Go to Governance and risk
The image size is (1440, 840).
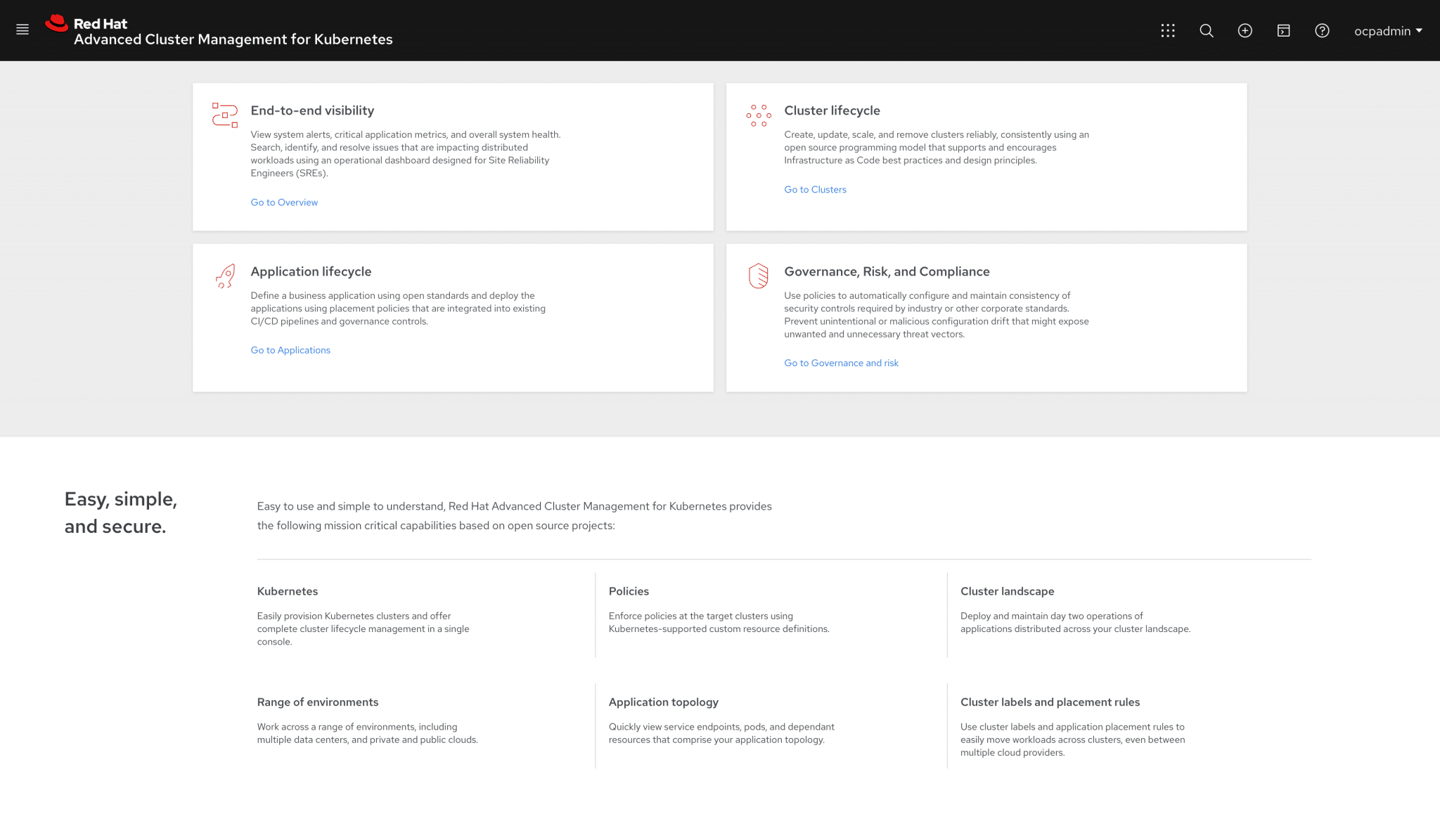coord(841,362)
